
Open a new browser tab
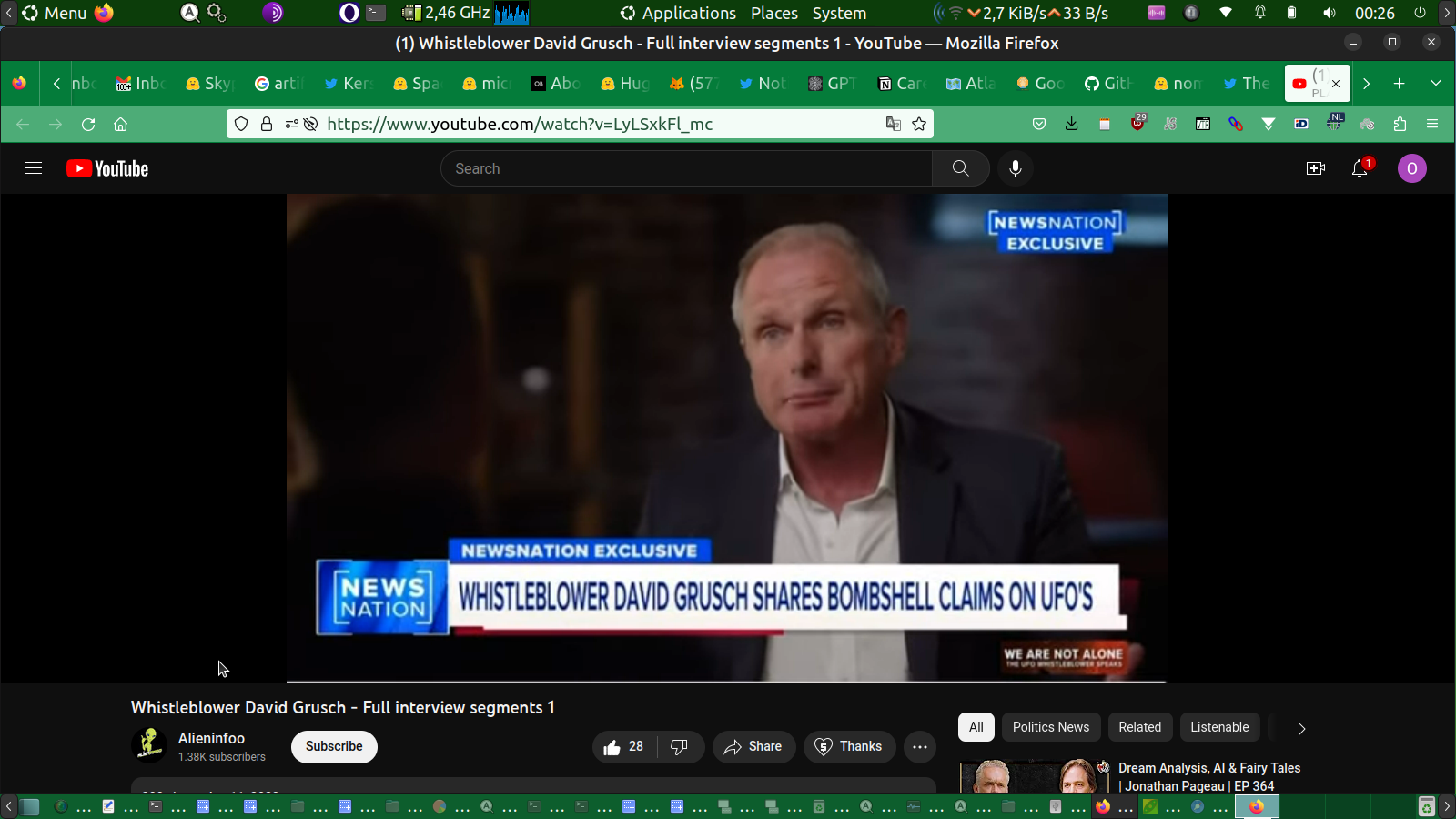tap(1400, 84)
